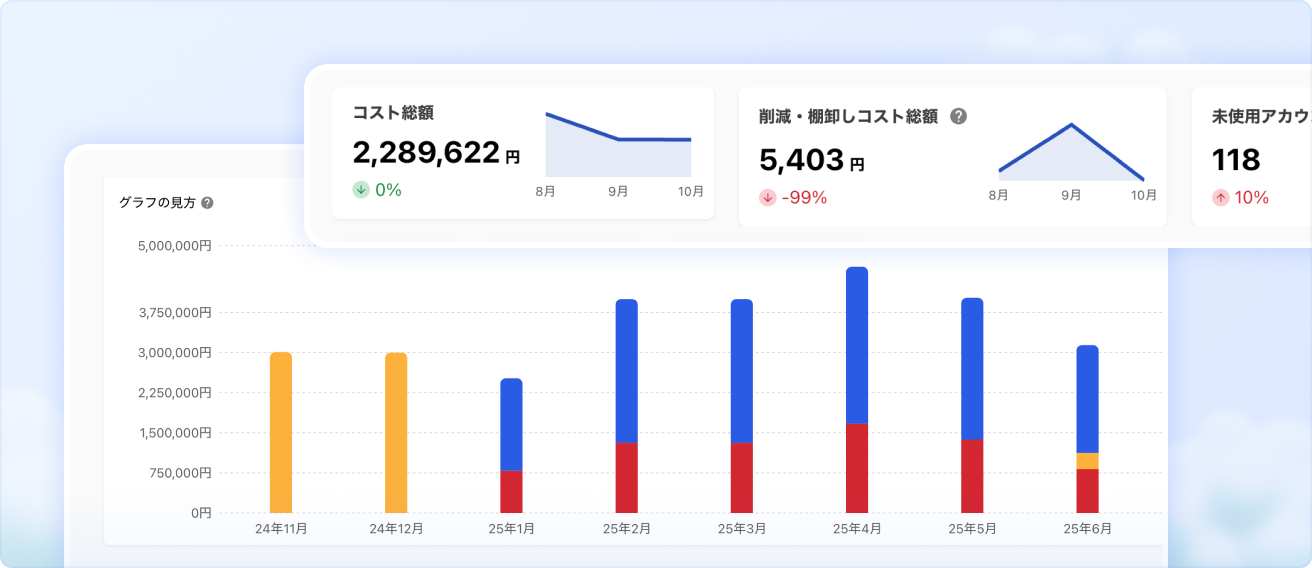
Task: Click the blue segment of the 25年4月 bar
Action: click(x=857, y=345)
